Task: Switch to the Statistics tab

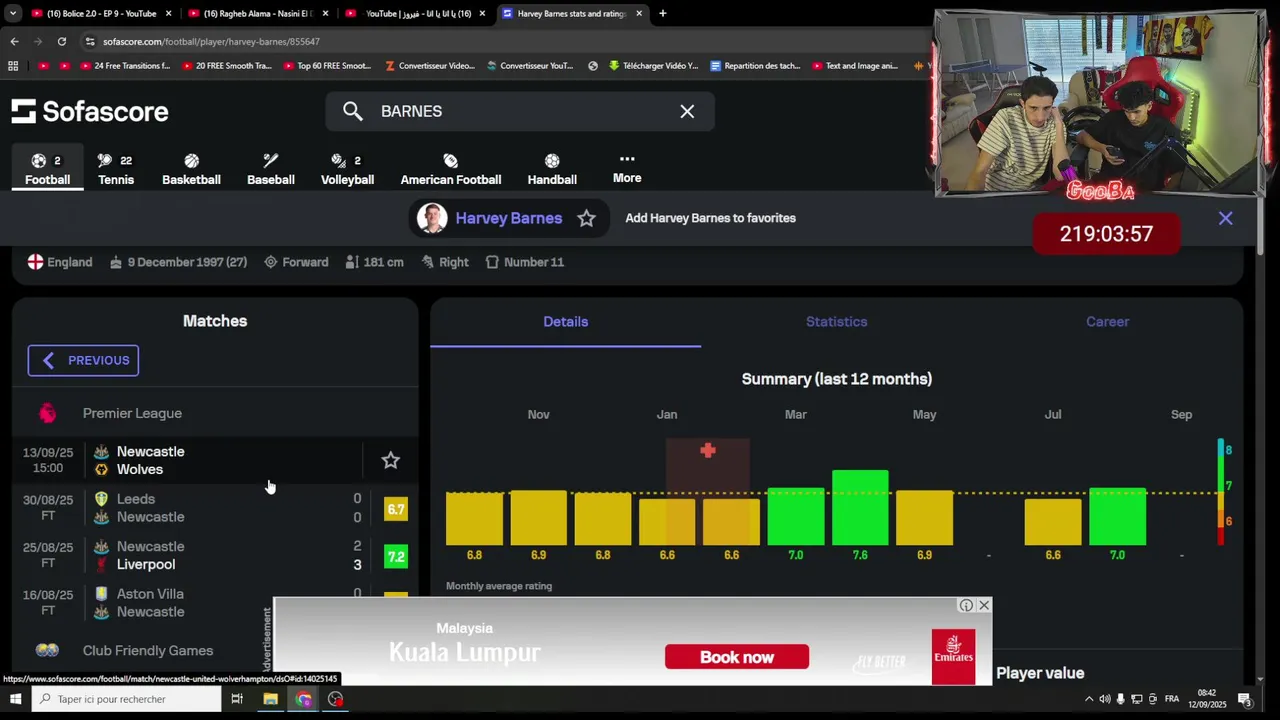Action: coord(836,321)
